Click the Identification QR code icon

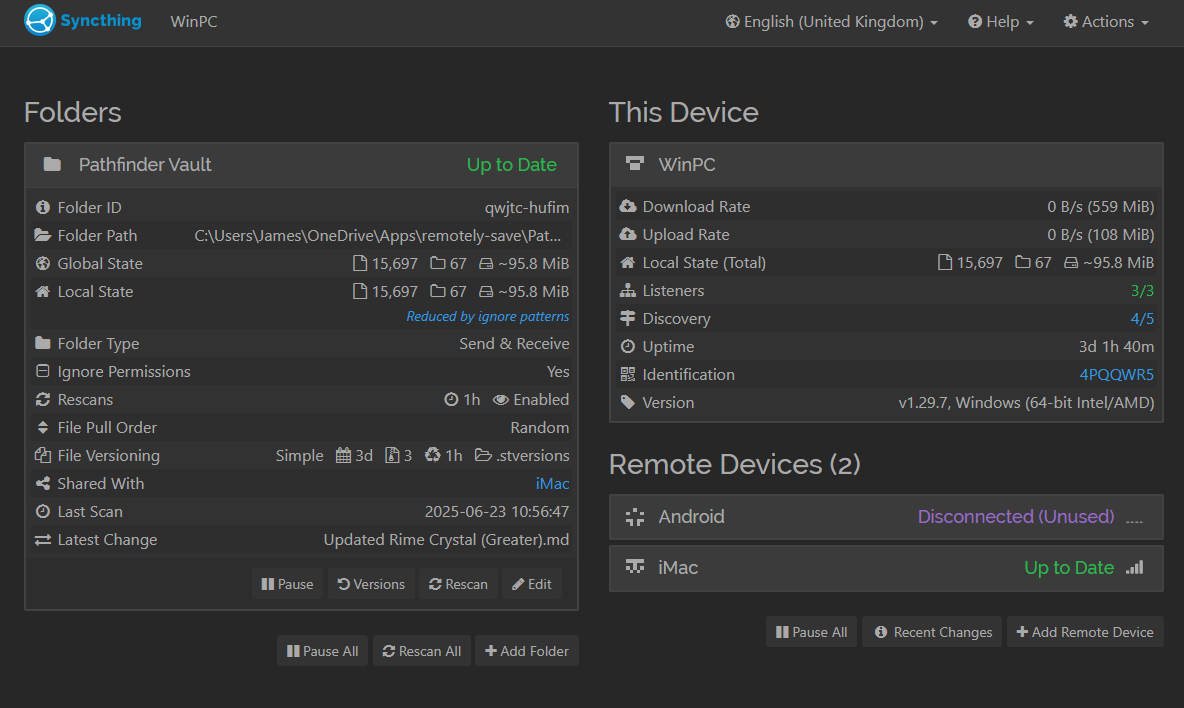[x=627, y=374]
